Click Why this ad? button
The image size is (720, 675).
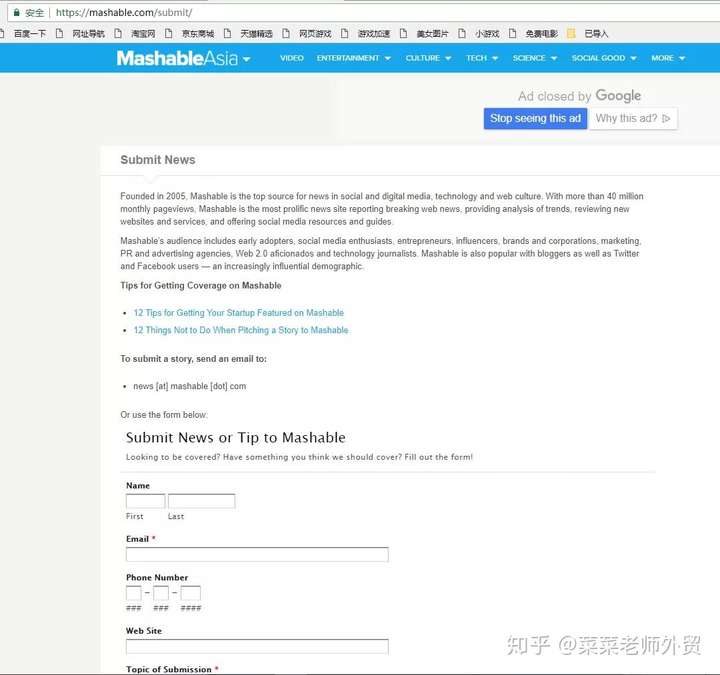[x=633, y=118]
